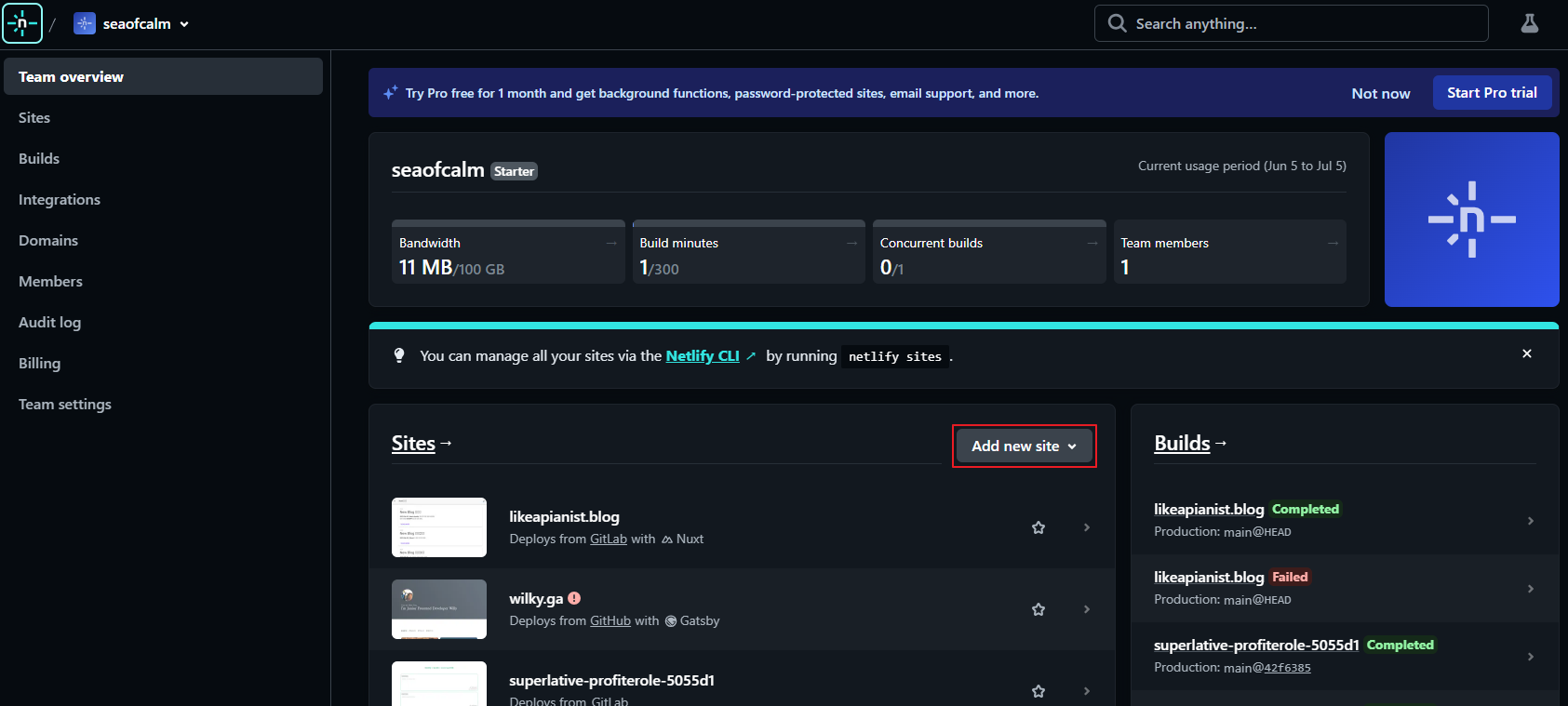Click the lightbulb tip icon

tap(399, 355)
